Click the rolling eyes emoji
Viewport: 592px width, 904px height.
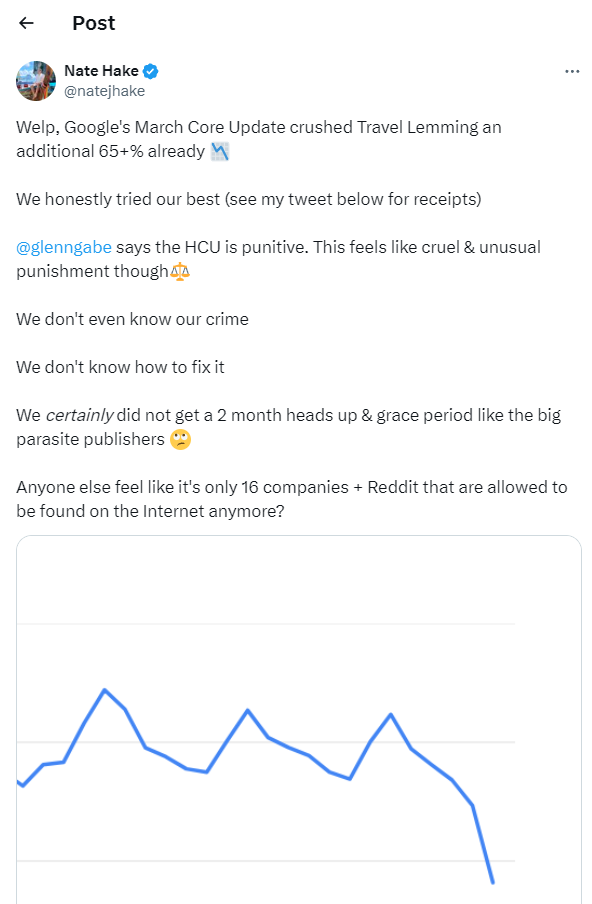click(180, 439)
